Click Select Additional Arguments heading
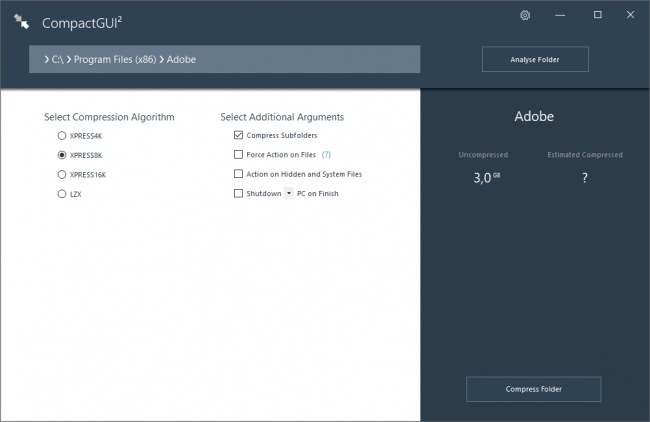This screenshot has width=650, height=422. [x=282, y=117]
